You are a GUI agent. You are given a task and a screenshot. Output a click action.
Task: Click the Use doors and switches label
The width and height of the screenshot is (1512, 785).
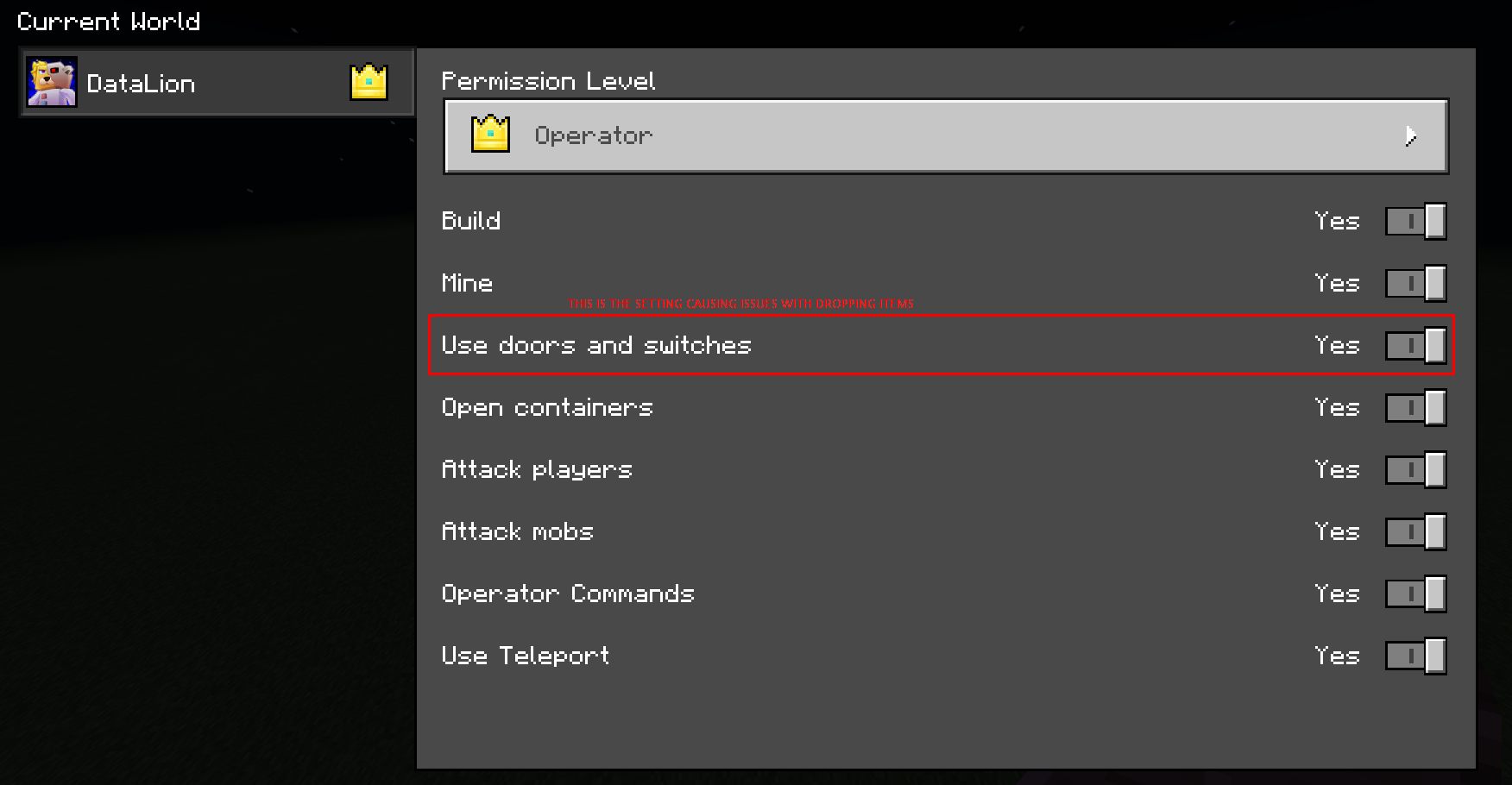pos(595,346)
